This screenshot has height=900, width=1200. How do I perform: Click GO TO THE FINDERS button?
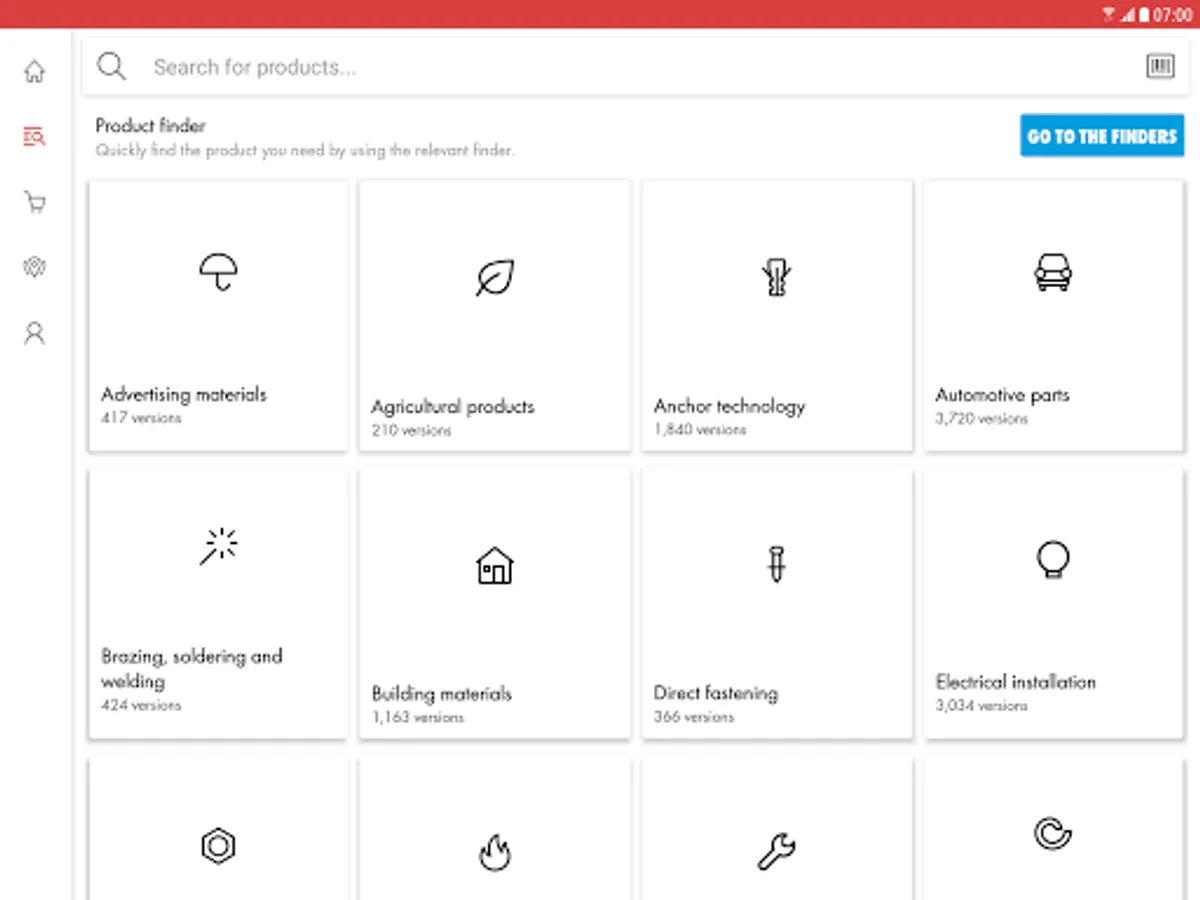tap(1102, 136)
